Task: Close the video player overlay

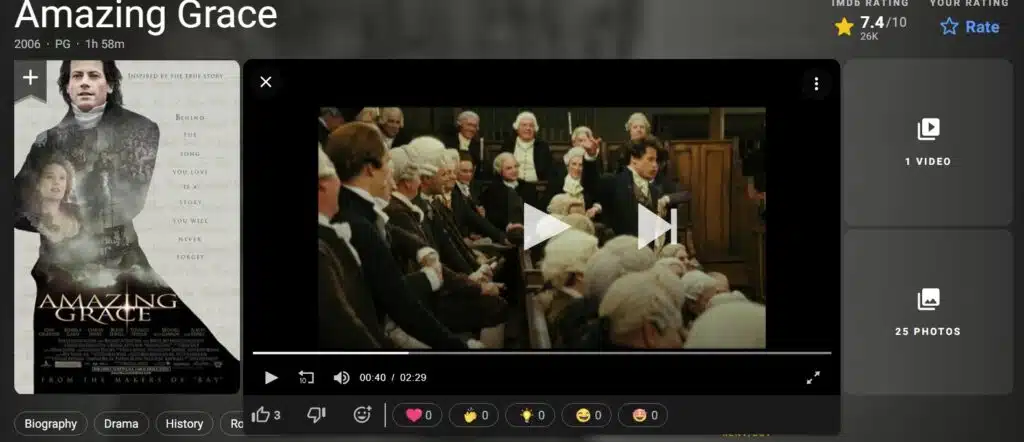Action: [266, 82]
